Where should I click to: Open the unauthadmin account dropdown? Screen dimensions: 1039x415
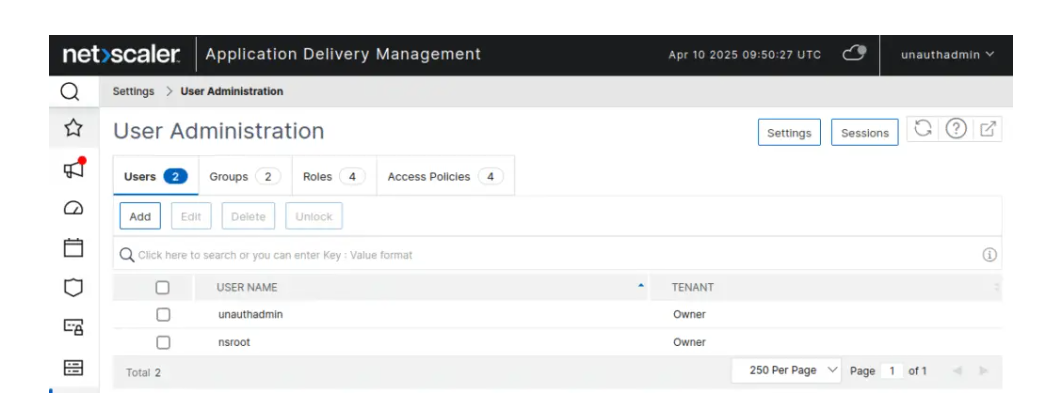click(x=948, y=54)
